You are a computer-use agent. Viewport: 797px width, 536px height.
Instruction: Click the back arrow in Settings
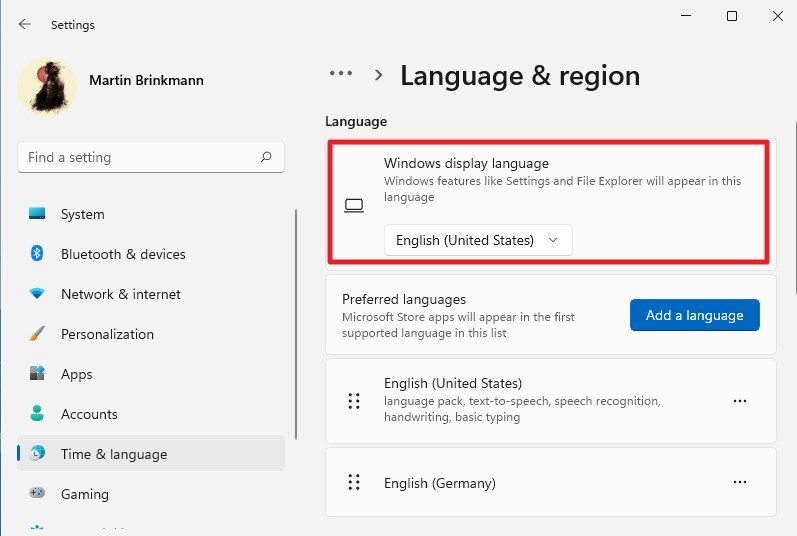click(25, 24)
